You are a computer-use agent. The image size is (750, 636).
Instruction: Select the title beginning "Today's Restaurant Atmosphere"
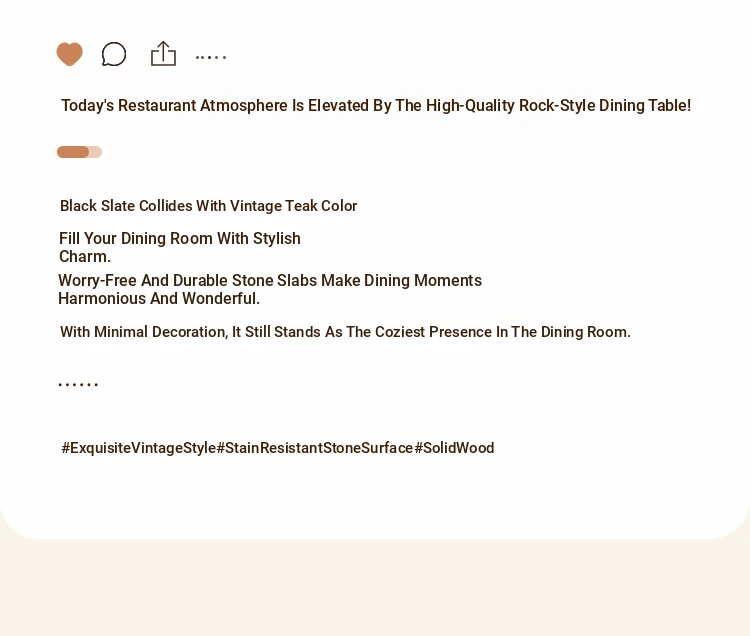coord(376,106)
